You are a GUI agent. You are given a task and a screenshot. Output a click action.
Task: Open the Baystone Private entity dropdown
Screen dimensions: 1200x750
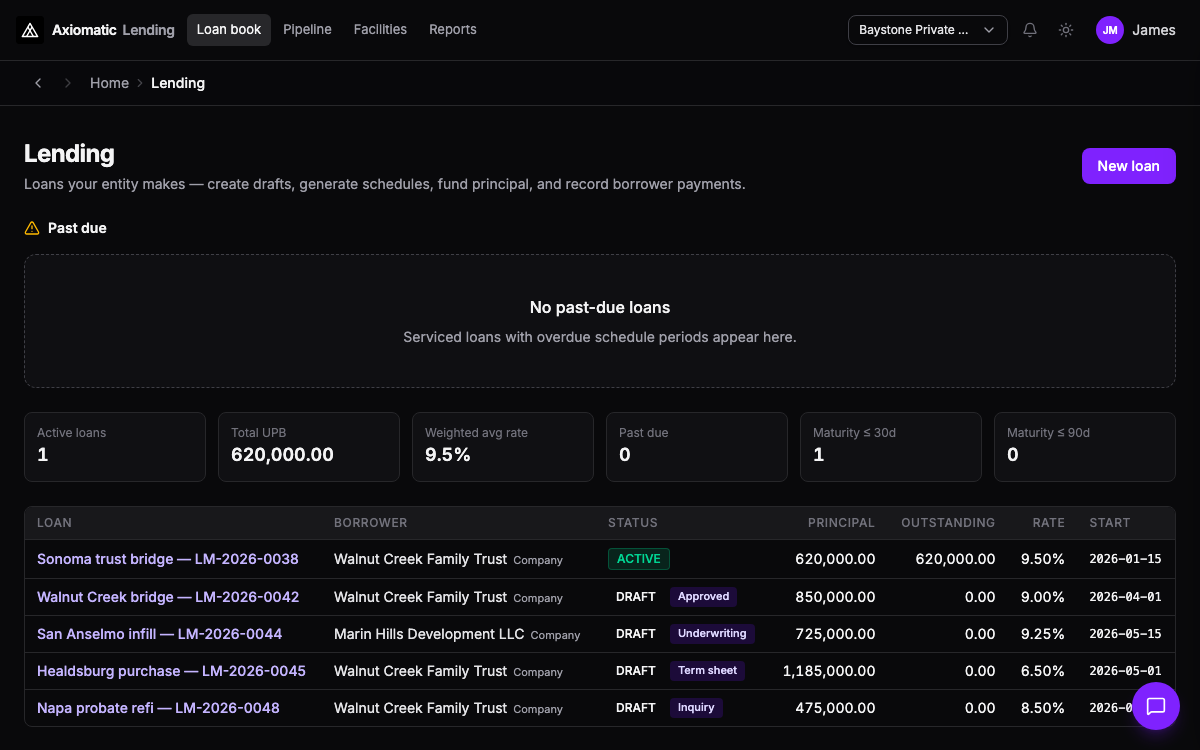927,30
